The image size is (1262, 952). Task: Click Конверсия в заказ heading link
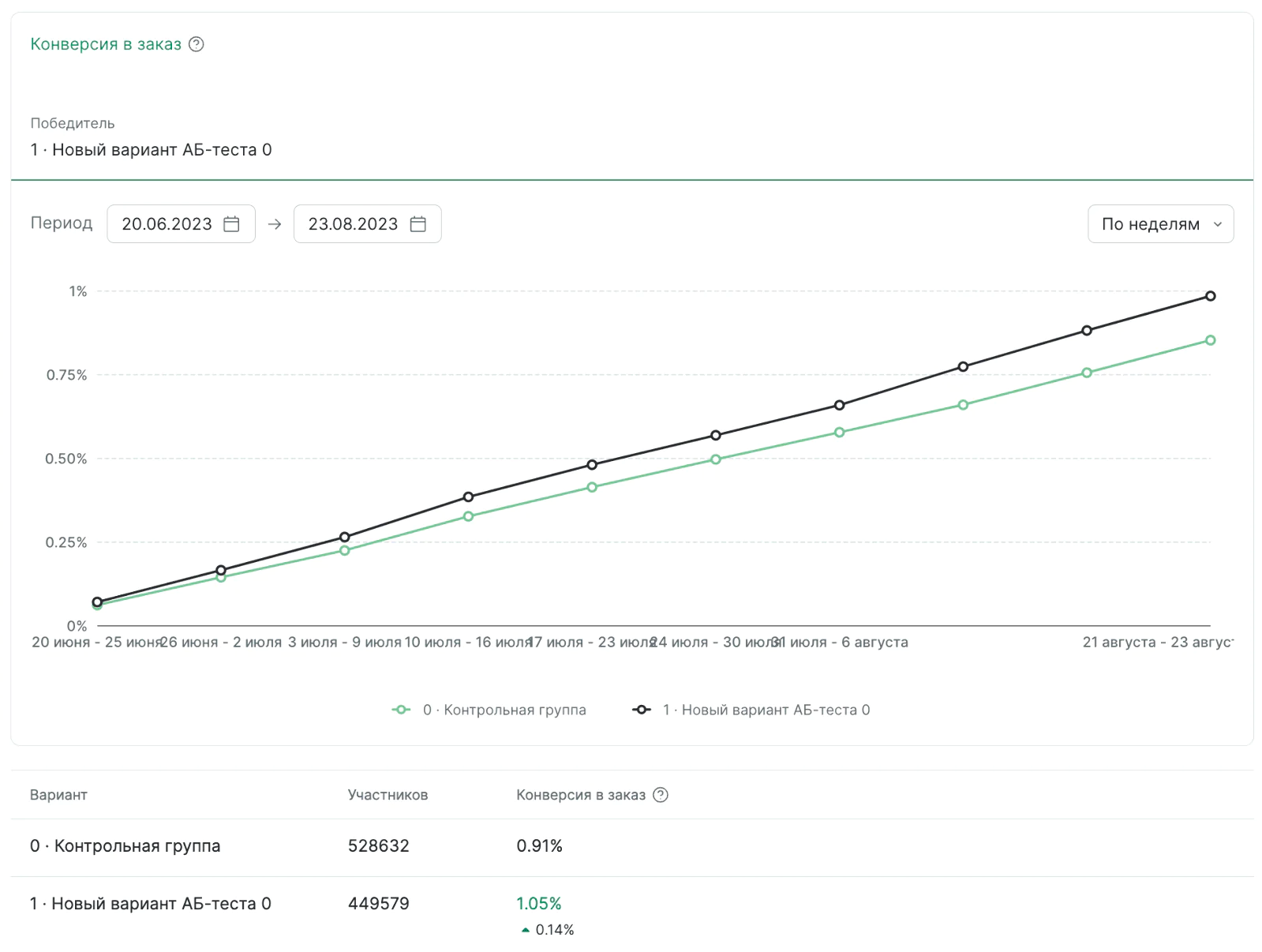point(106,44)
